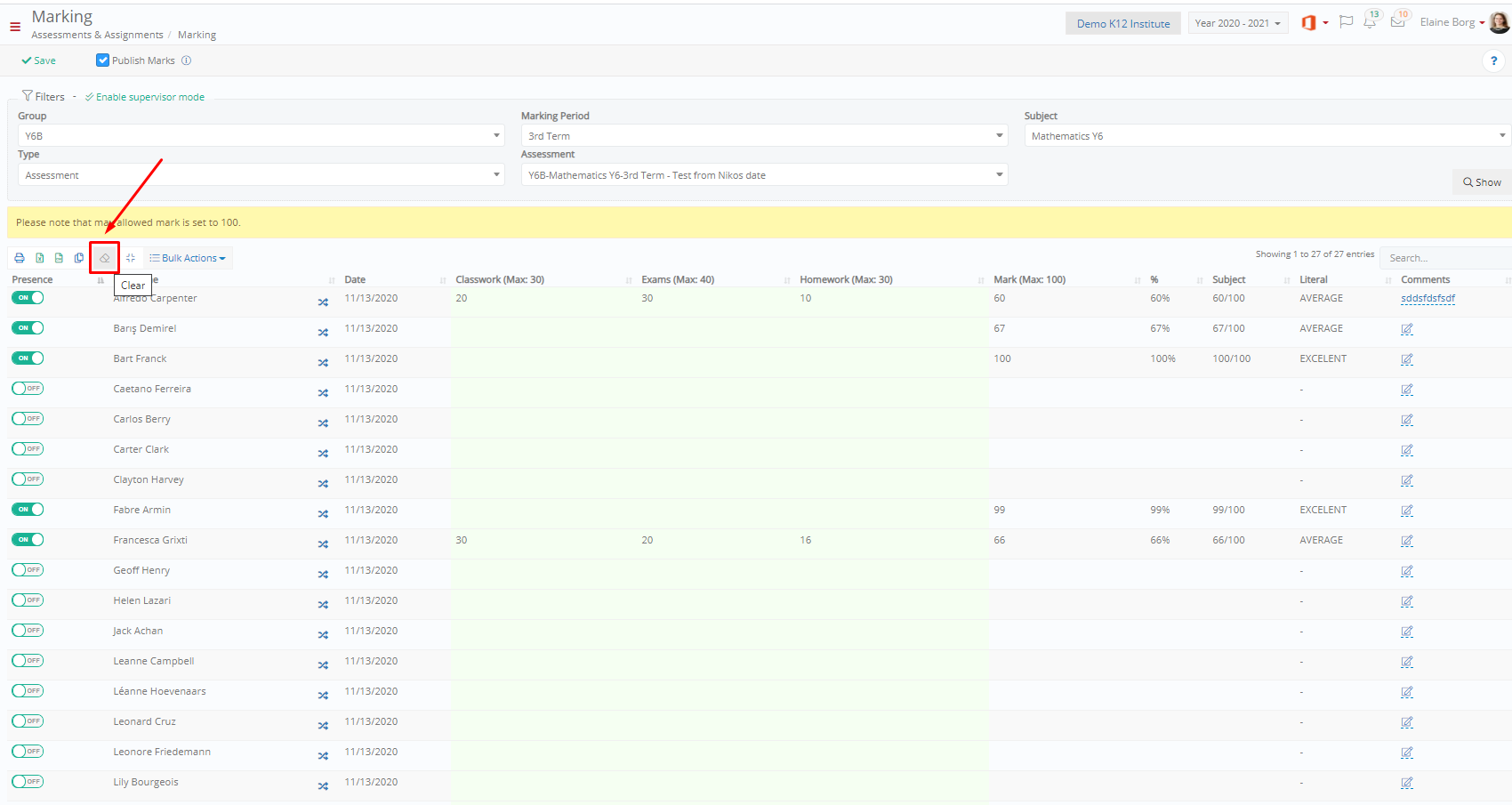The height and width of the screenshot is (805, 1512).
Task: Edit comment for Carter Clark
Action: 1407,450
